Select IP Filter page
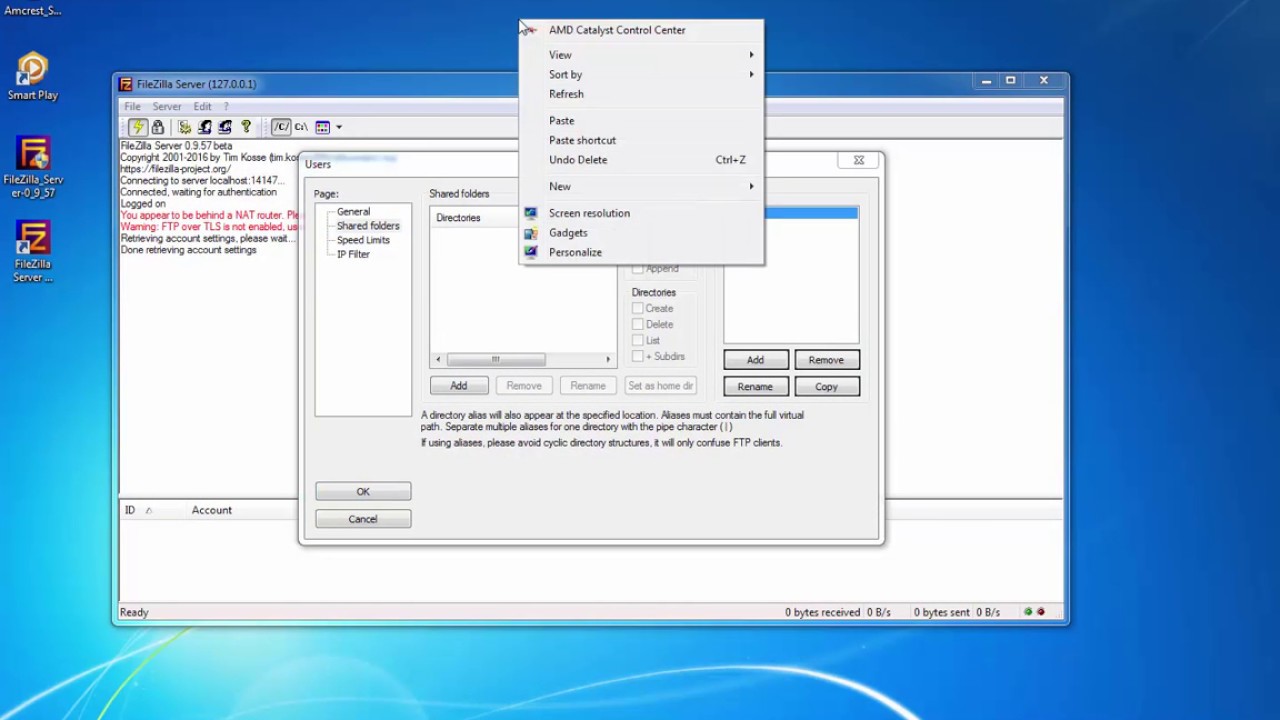Viewport: 1280px width, 720px height. [353, 254]
